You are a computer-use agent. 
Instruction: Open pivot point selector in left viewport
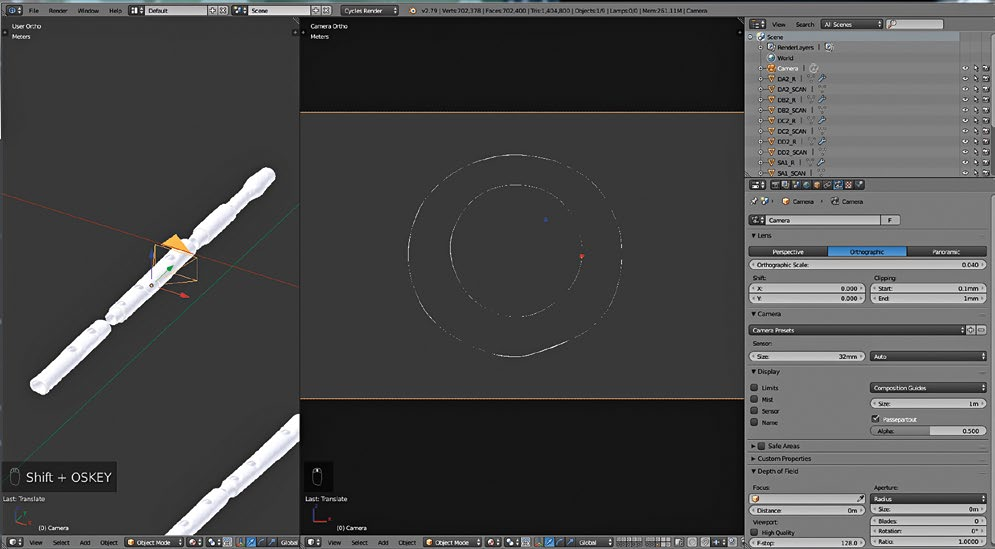(213, 543)
